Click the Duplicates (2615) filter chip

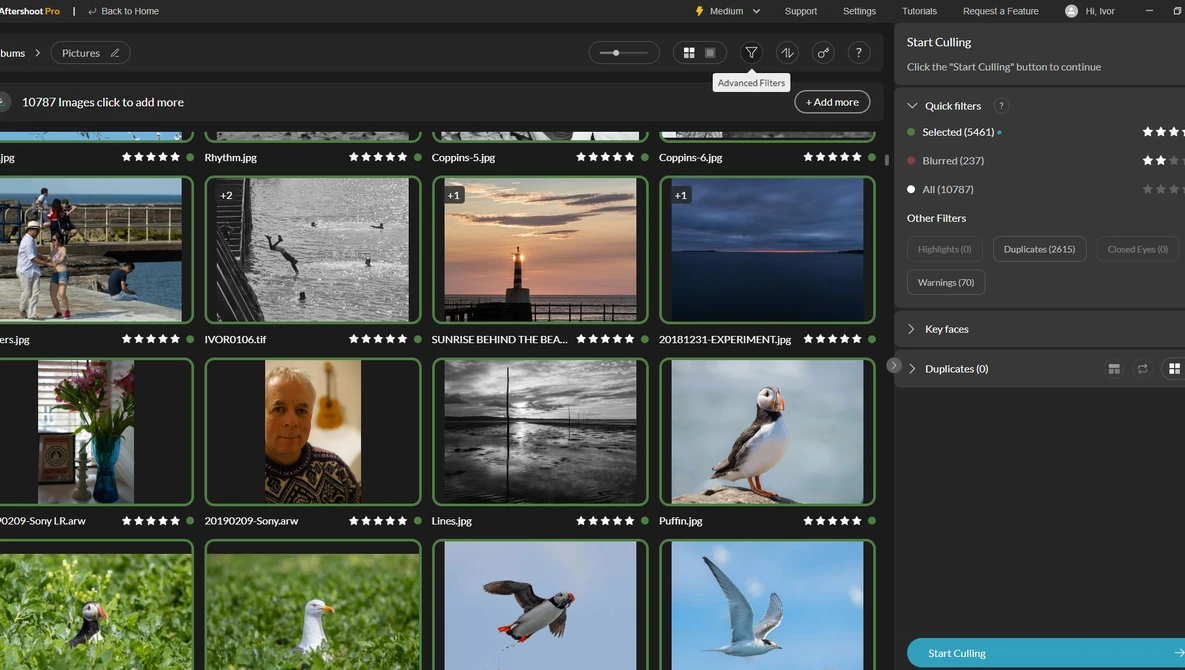(1039, 249)
